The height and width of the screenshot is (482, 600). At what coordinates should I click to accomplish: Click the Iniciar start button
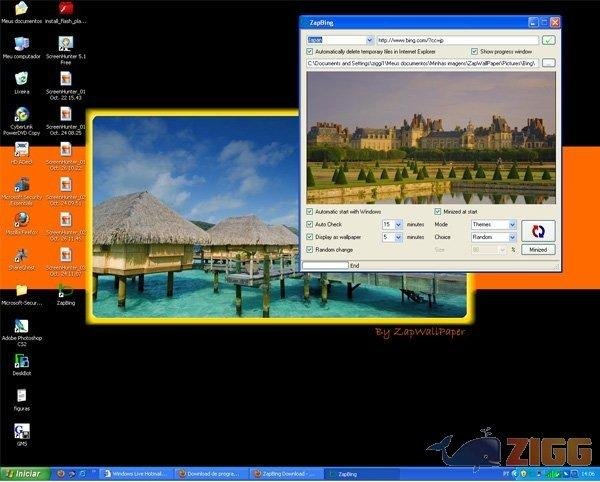click(24, 473)
